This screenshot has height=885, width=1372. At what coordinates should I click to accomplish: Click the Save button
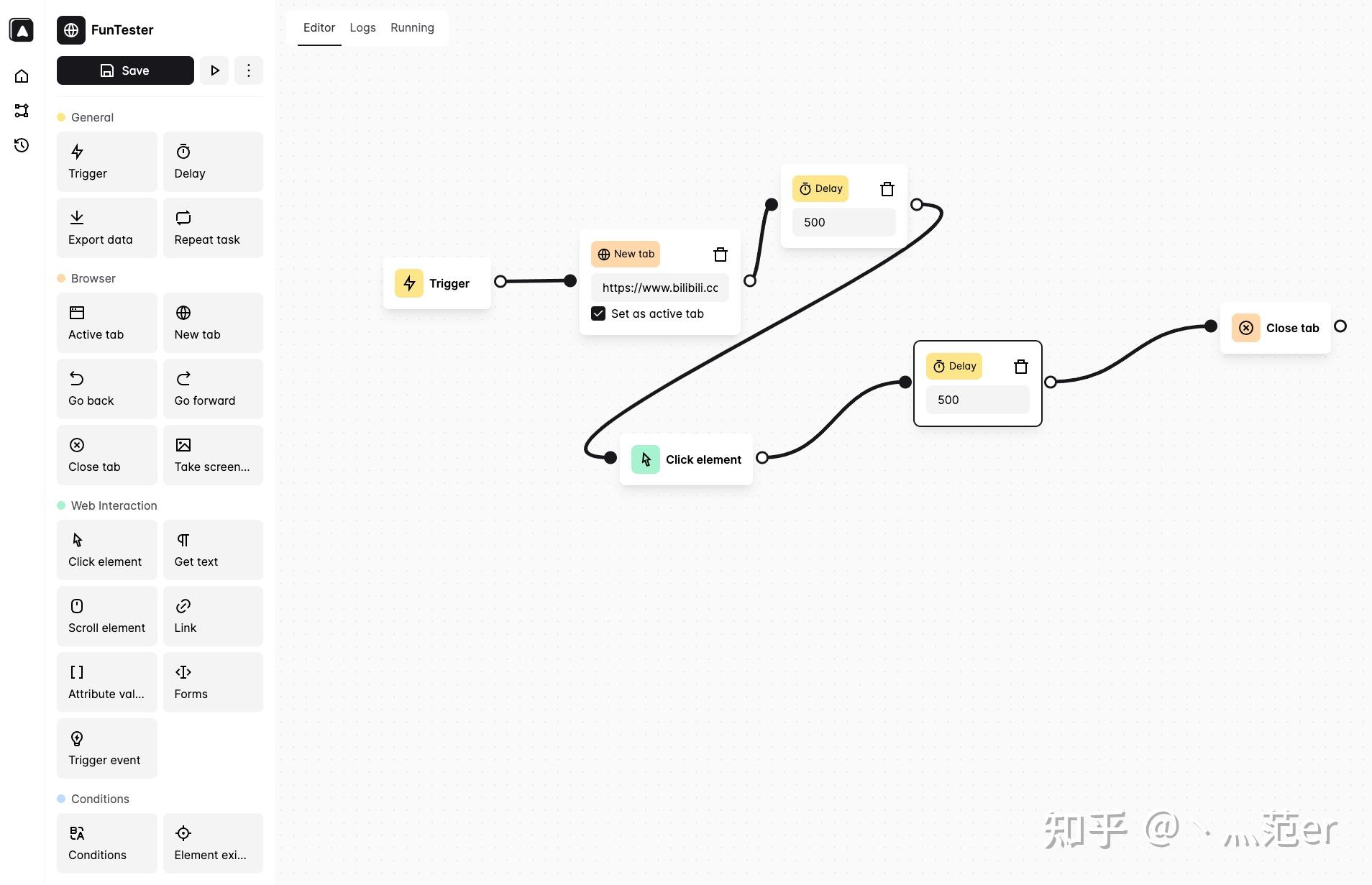(125, 70)
